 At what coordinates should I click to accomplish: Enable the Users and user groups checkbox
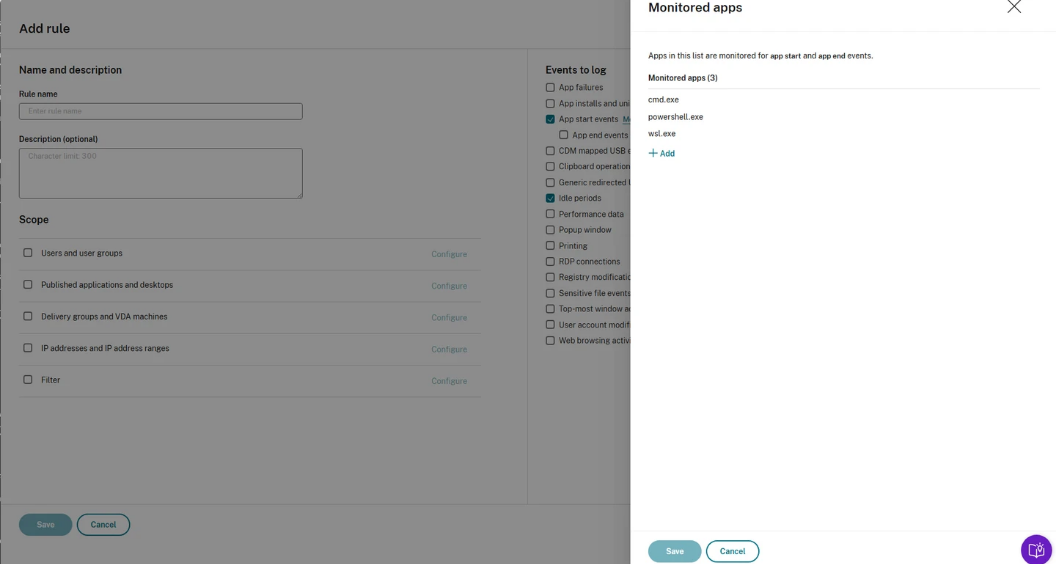click(28, 252)
